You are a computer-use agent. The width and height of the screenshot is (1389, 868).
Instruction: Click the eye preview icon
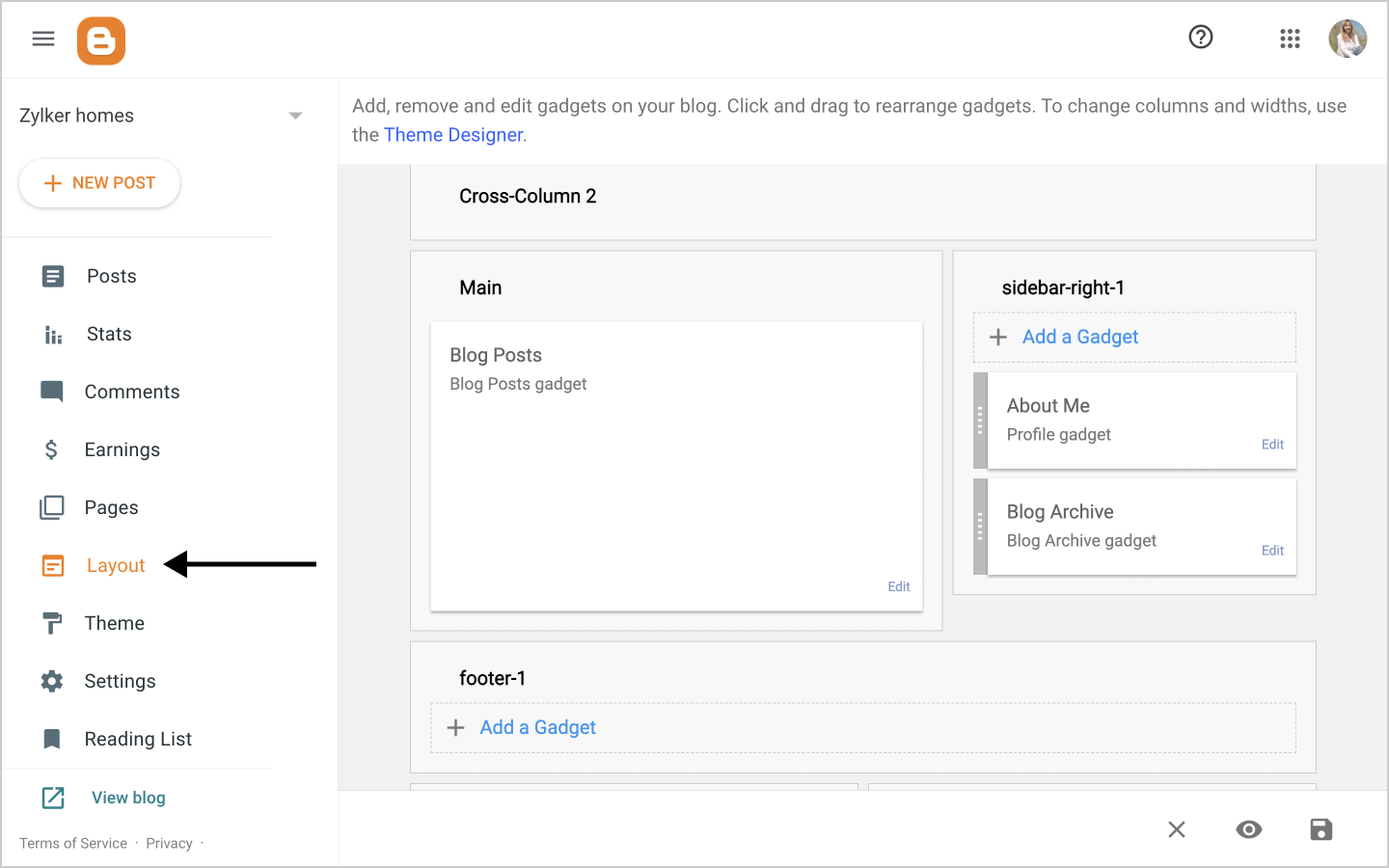1249,829
